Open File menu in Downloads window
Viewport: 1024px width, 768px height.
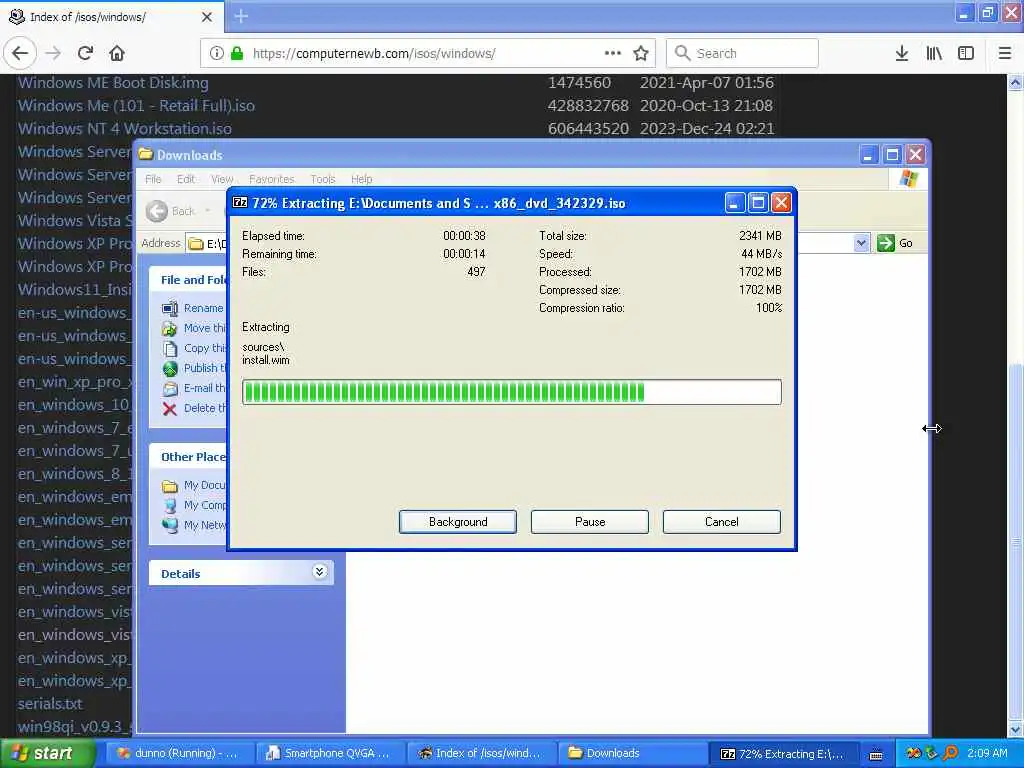153,179
